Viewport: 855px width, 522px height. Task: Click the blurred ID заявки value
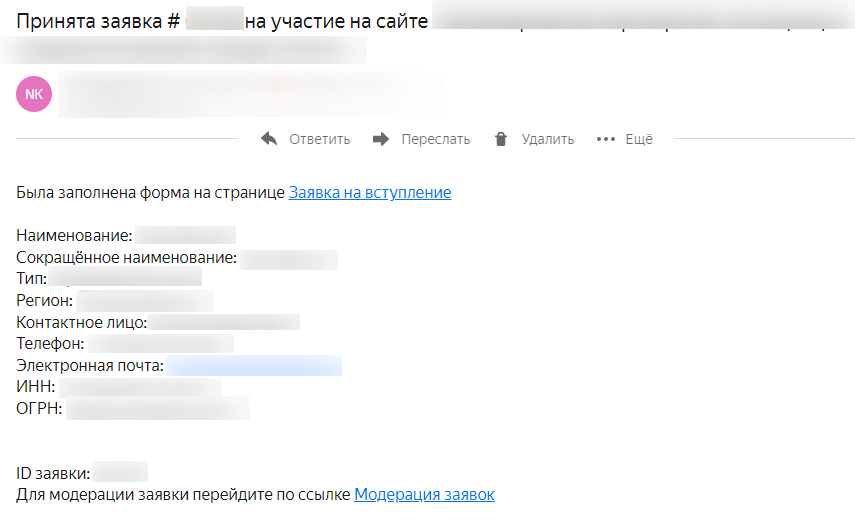(120, 472)
